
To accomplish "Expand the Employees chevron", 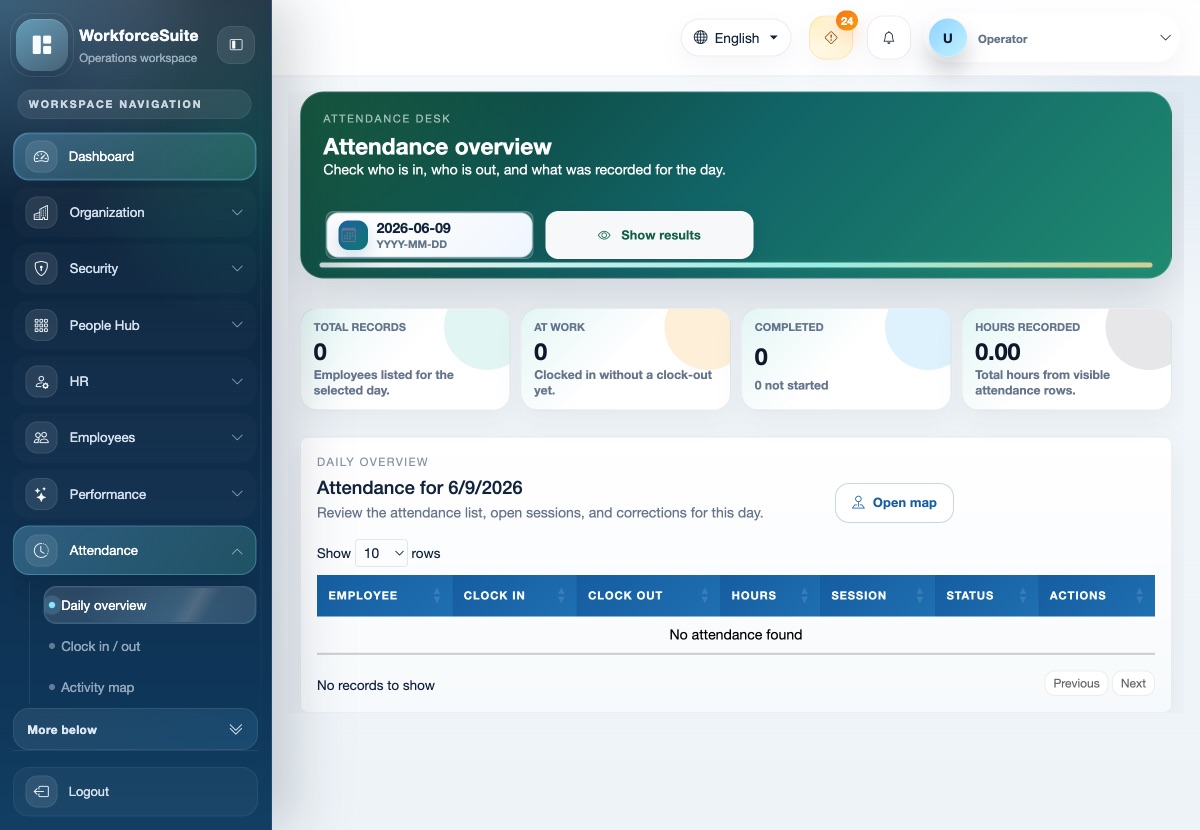I will [x=237, y=438].
